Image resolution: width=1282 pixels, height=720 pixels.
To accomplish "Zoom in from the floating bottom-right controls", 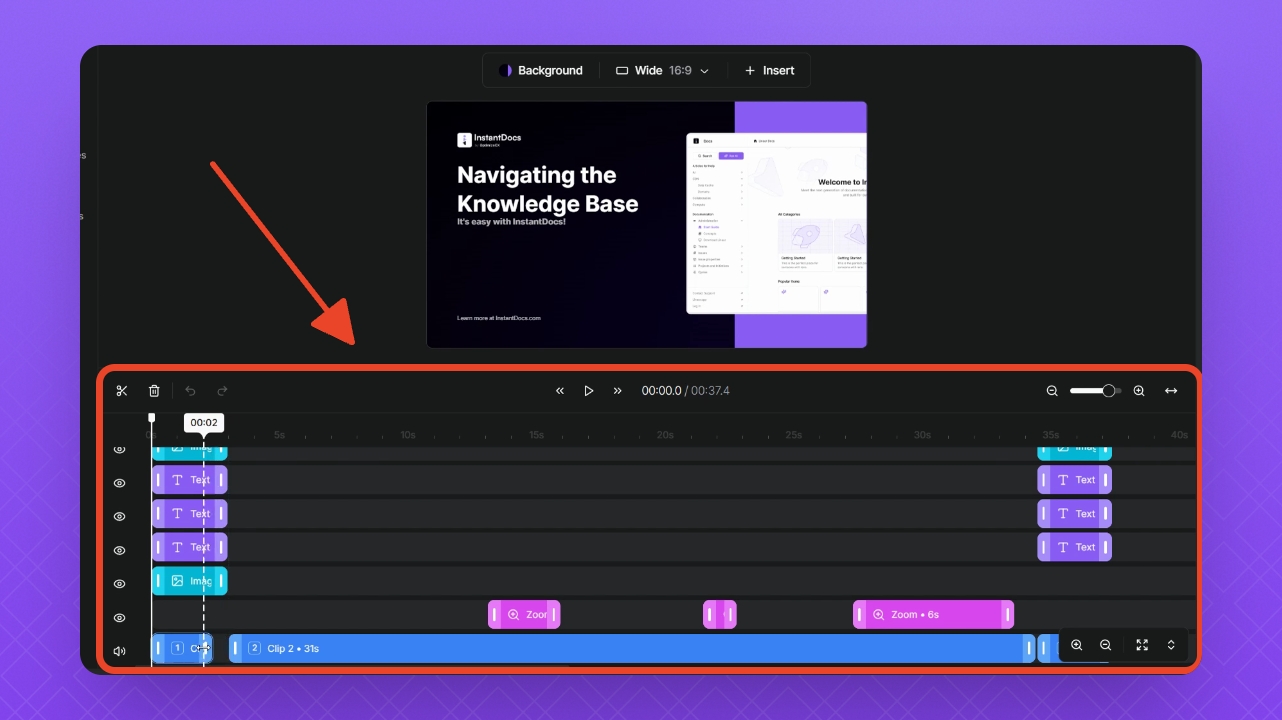I will point(1077,646).
